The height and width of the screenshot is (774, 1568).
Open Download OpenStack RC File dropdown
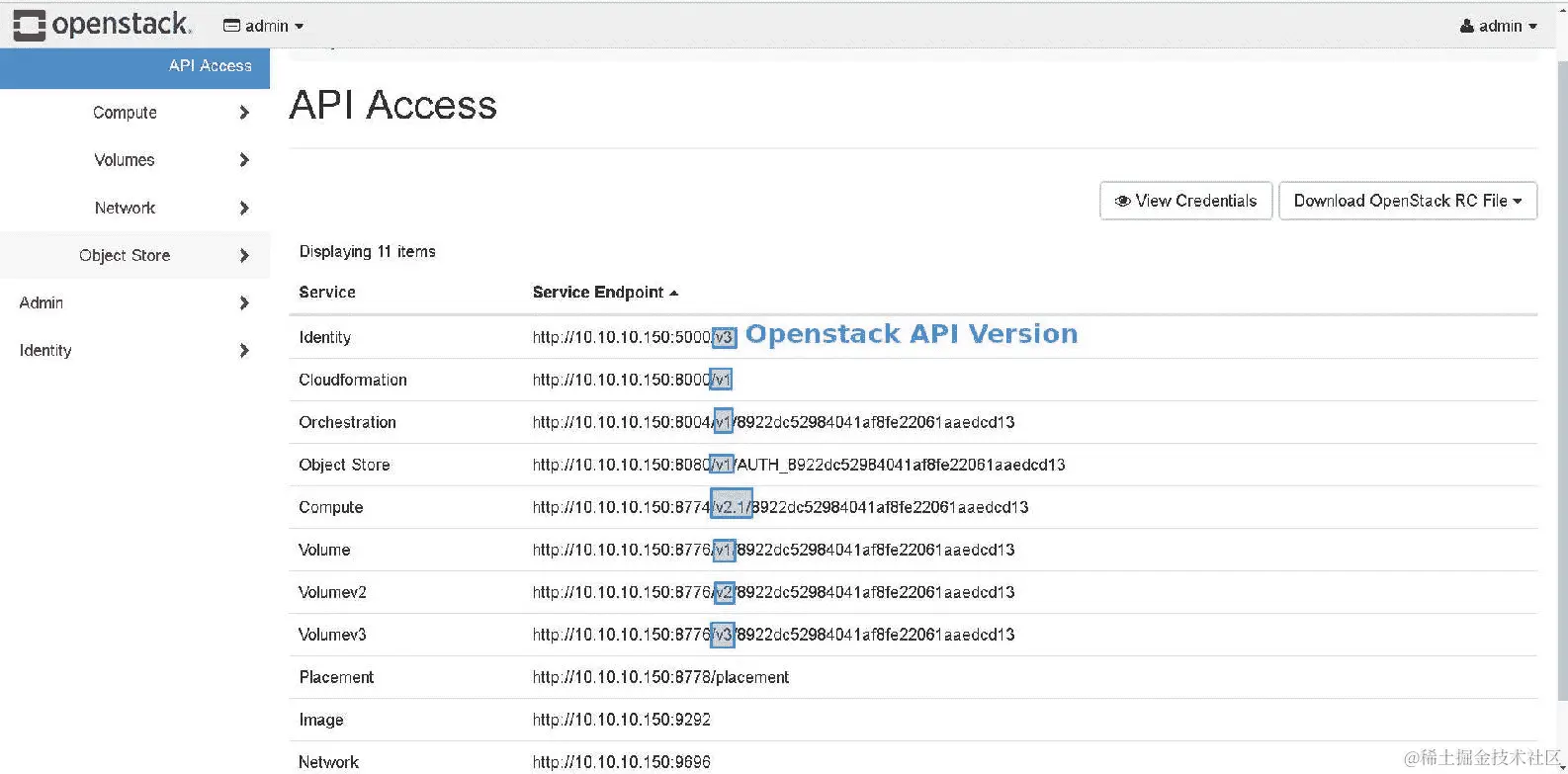click(x=1408, y=201)
